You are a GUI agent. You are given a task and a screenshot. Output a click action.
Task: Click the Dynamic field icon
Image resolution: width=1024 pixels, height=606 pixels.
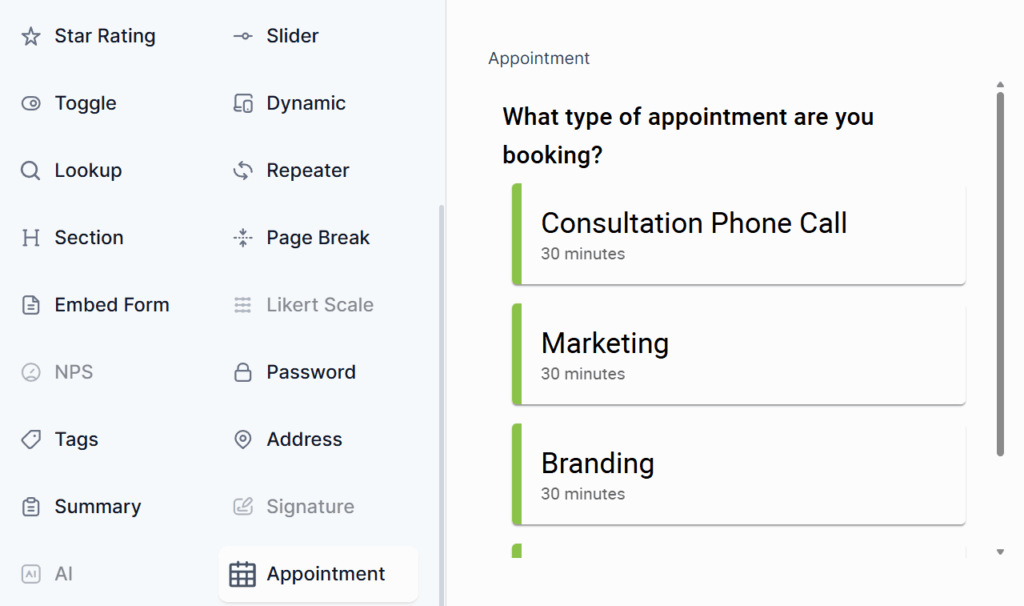click(x=242, y=103)
